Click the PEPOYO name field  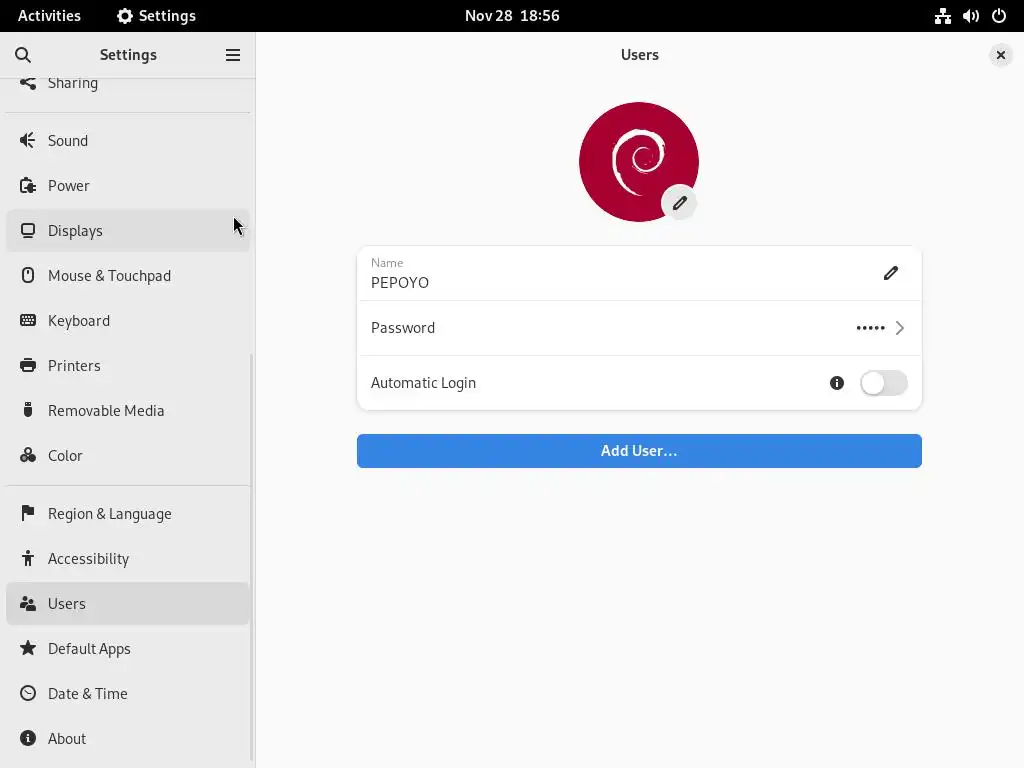(639, 273)
